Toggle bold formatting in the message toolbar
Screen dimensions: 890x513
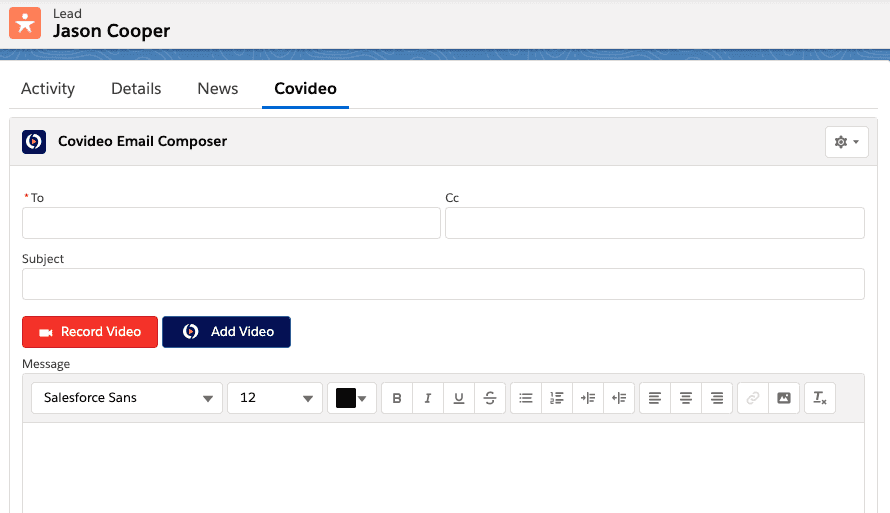(x=397, y=398)
